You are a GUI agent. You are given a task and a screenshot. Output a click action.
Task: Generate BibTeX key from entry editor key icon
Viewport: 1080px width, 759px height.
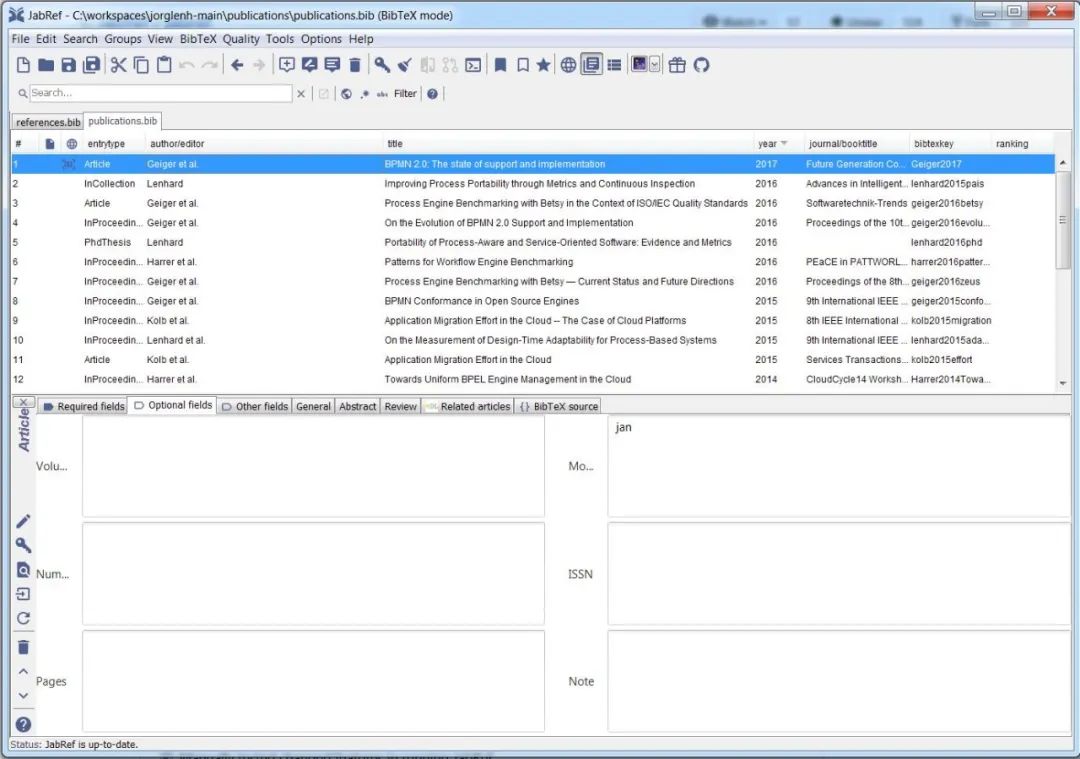(23, 545)
